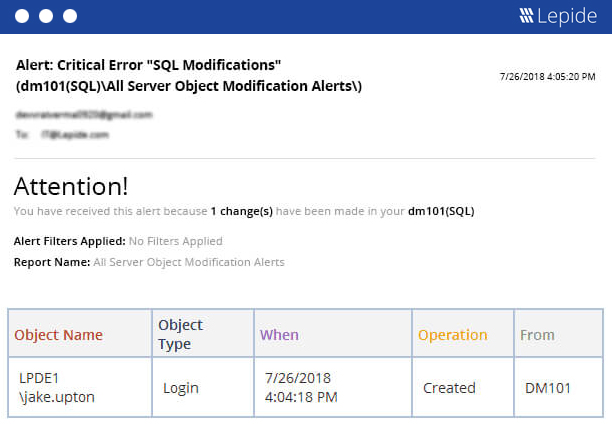Click the '1 change(s)' bold text

[242, 211]
